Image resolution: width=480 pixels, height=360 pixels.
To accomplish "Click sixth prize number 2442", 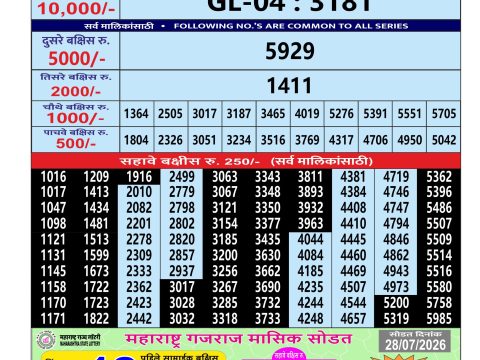I will [x=139, y=319].
